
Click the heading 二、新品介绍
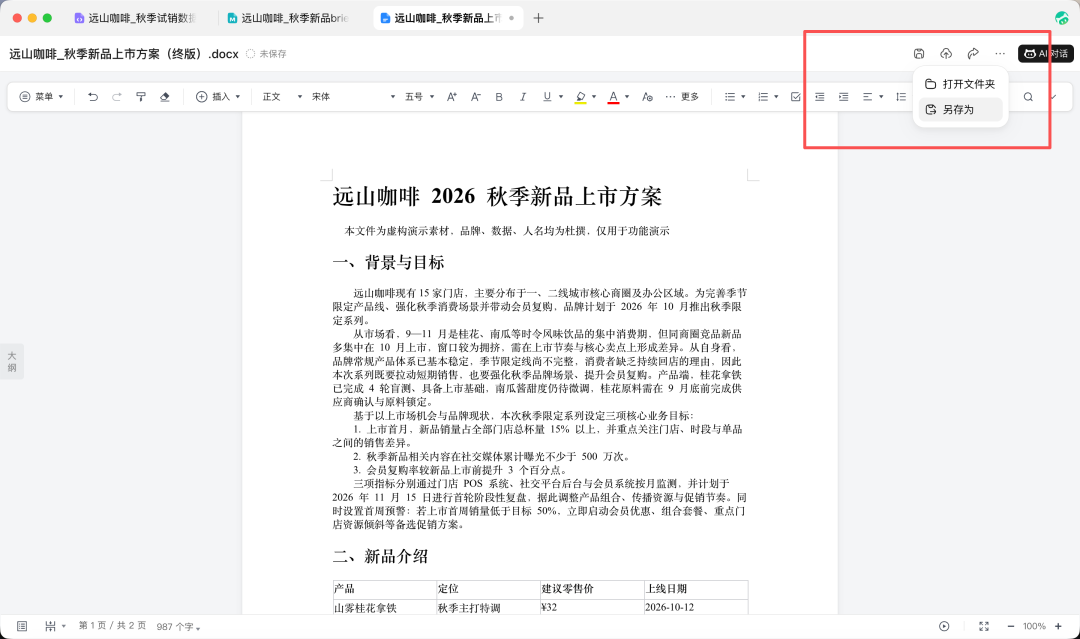pos(380,556)
